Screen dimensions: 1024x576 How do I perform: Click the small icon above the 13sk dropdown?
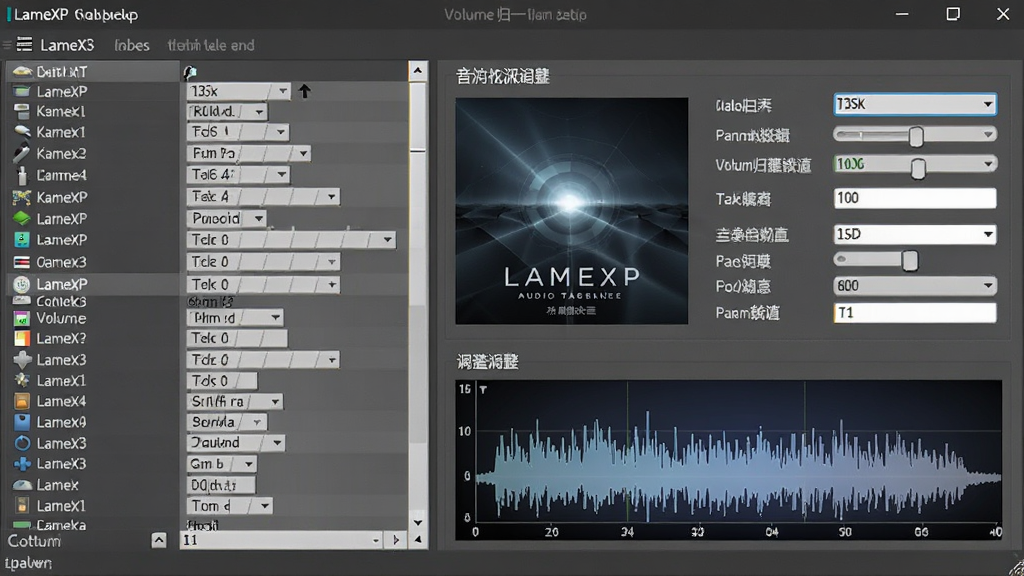coord(190,72)
